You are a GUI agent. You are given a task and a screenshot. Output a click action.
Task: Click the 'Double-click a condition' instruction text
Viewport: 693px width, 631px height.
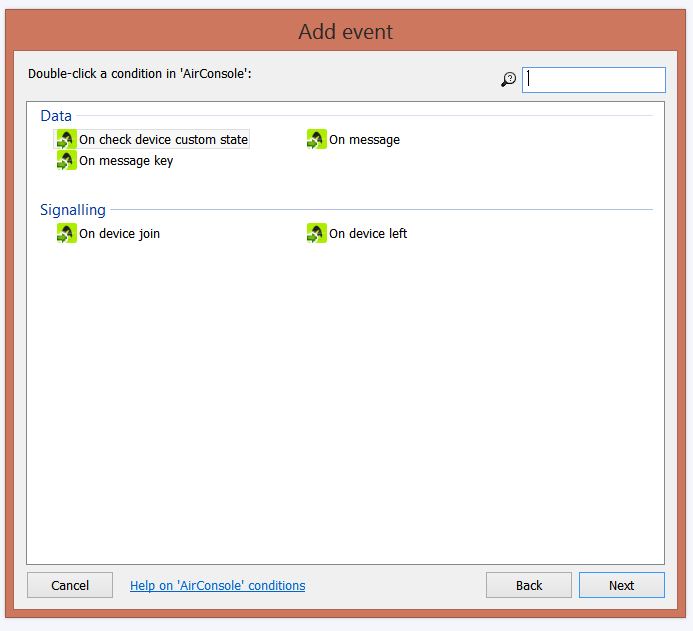click(x=139, y=74)
